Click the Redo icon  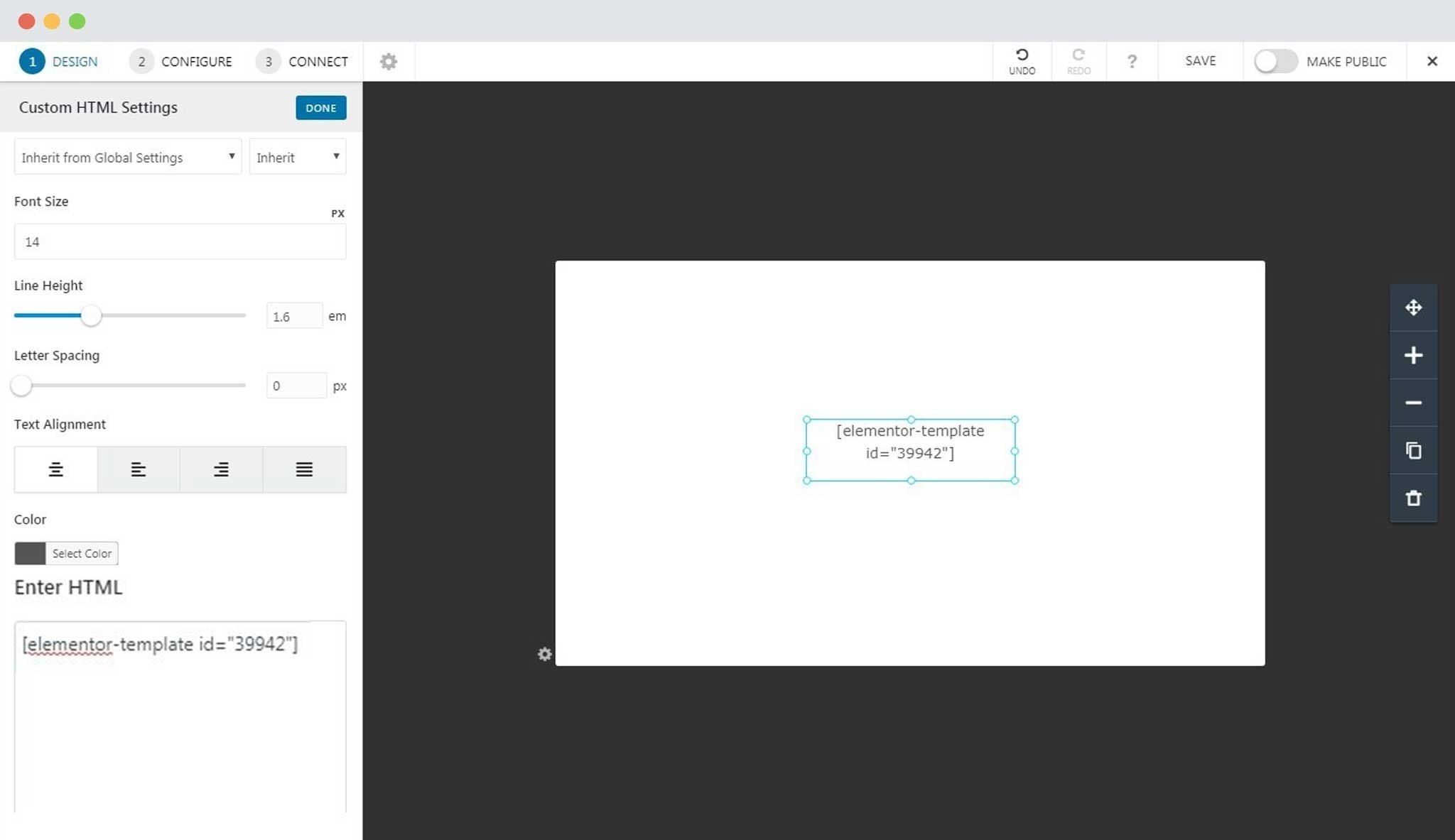click(x=1078, y=61)
